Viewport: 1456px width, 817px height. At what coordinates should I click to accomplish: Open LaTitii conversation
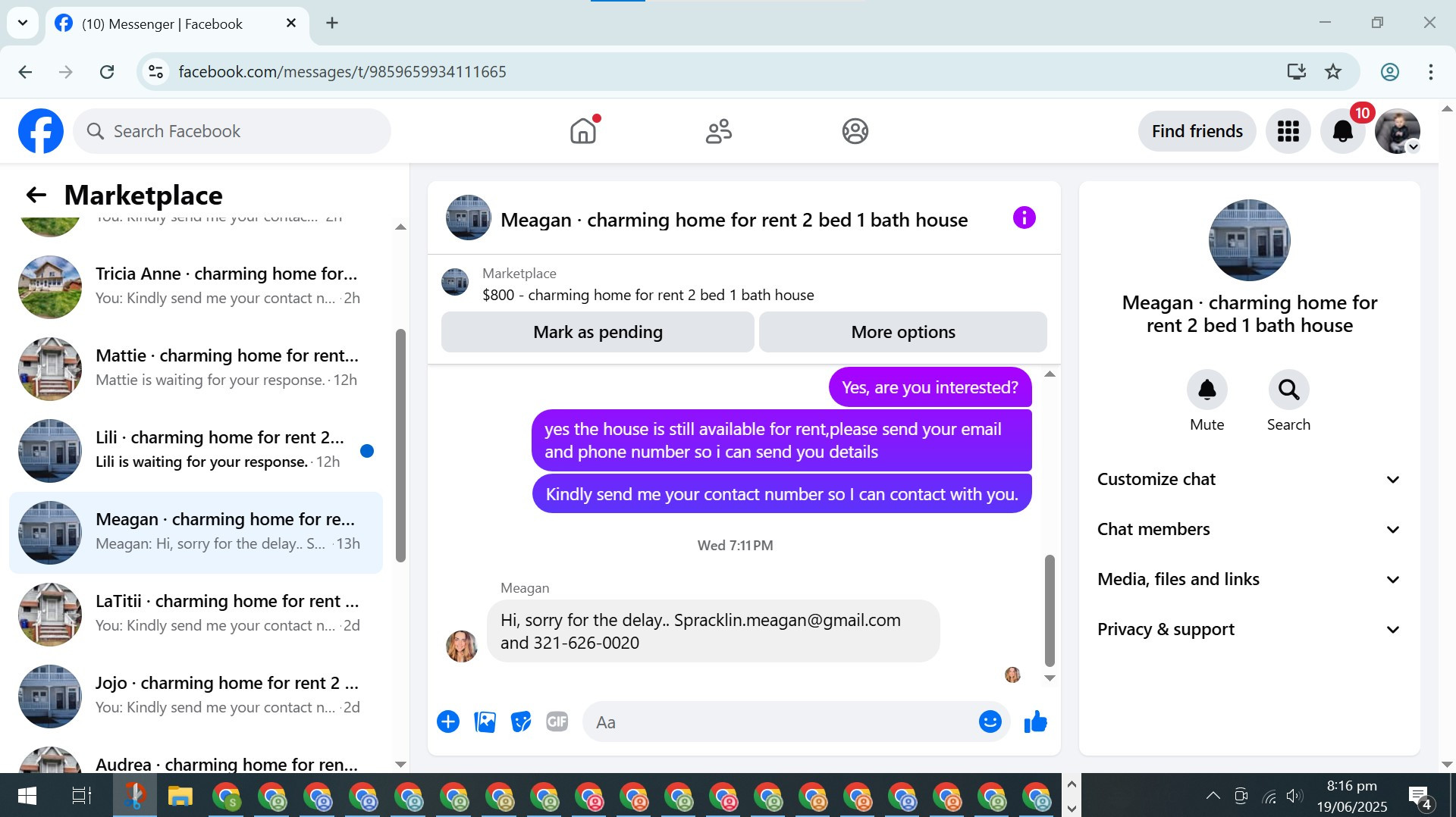click(196, 615)
